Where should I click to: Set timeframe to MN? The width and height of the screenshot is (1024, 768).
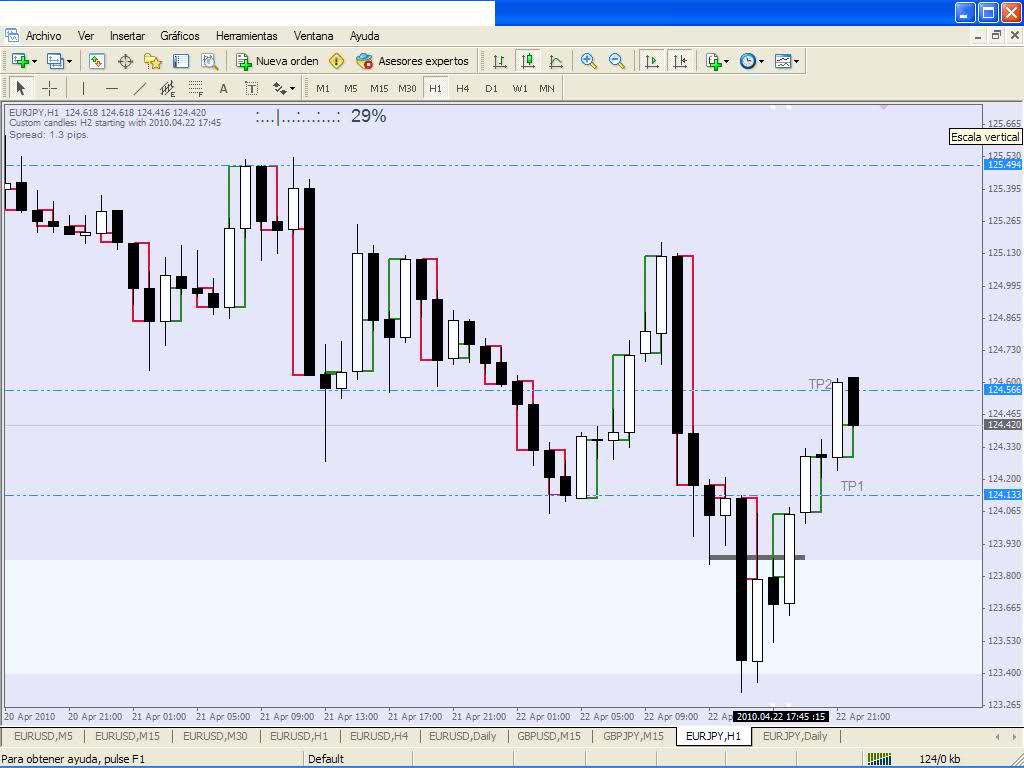coord(547,88)
